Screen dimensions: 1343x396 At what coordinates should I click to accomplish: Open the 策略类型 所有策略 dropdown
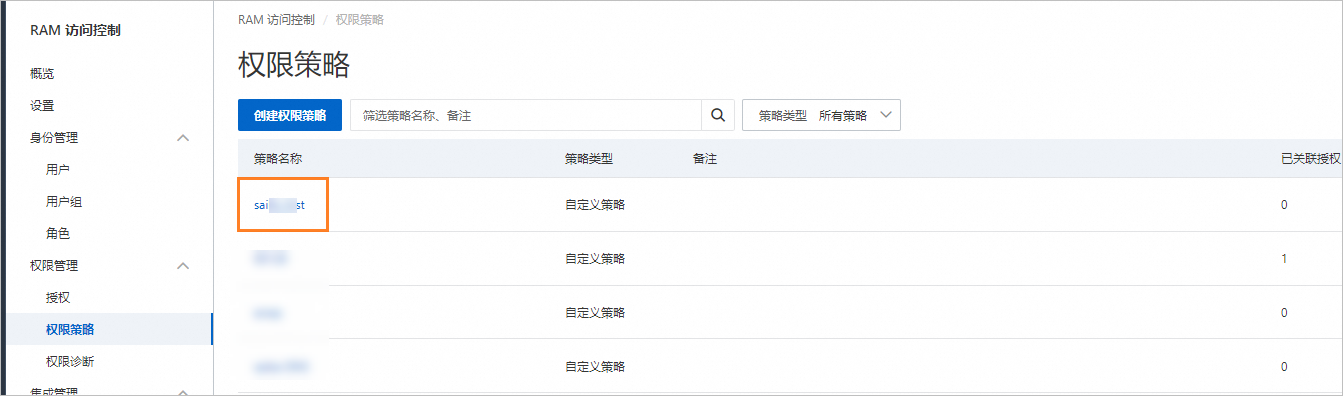[822, 115]
